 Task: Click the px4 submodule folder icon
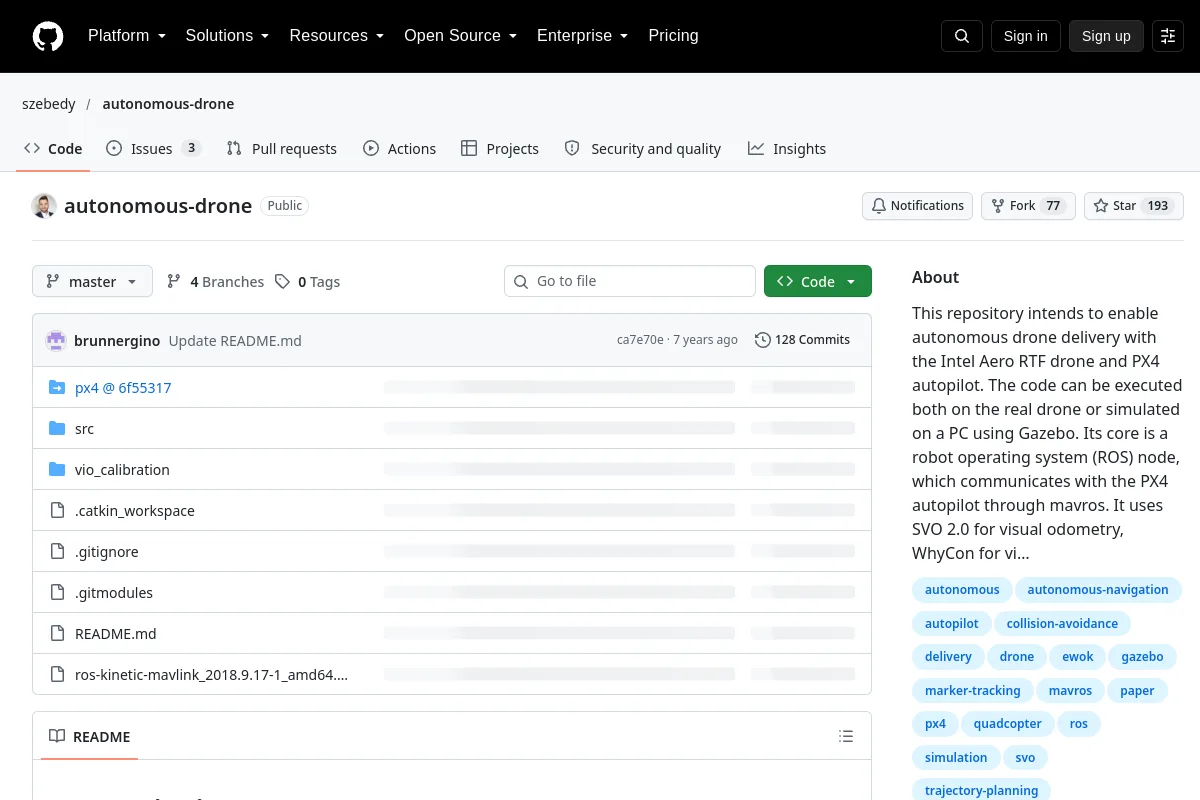tap(57, 387)
